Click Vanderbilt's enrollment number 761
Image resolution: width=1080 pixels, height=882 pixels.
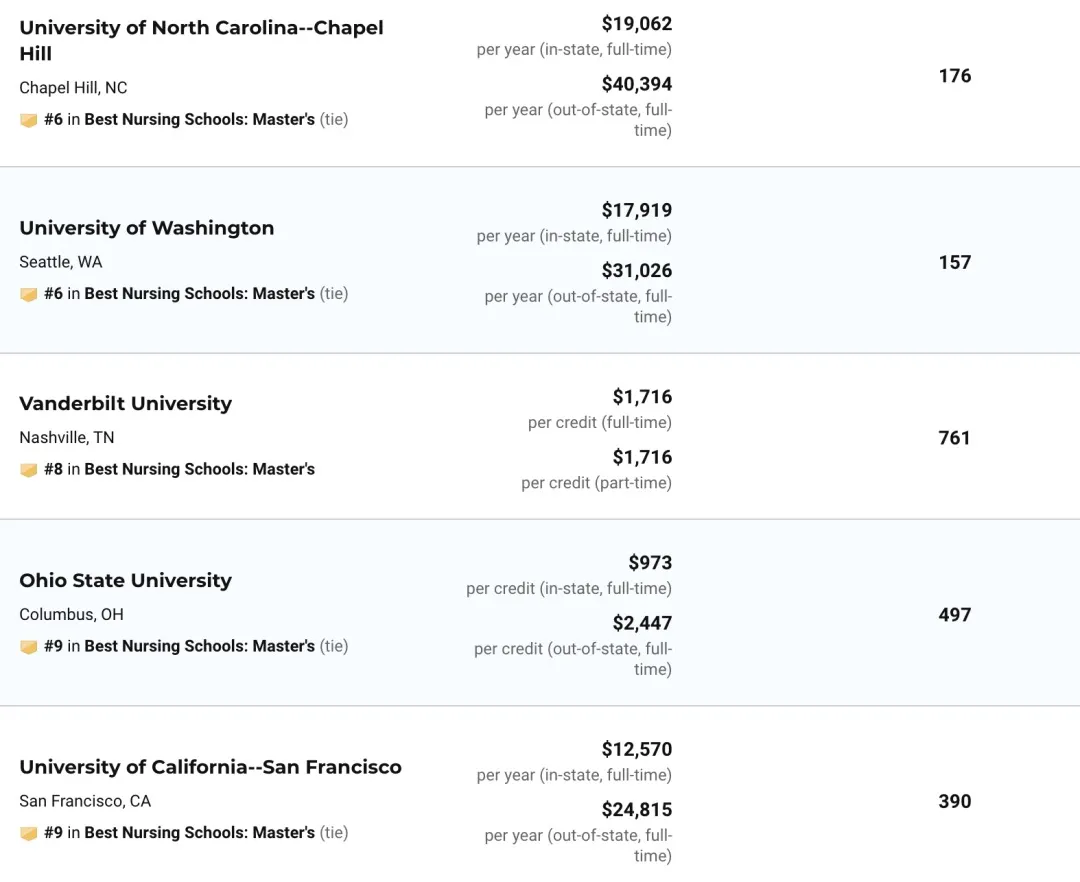click(x=954, y=437)
